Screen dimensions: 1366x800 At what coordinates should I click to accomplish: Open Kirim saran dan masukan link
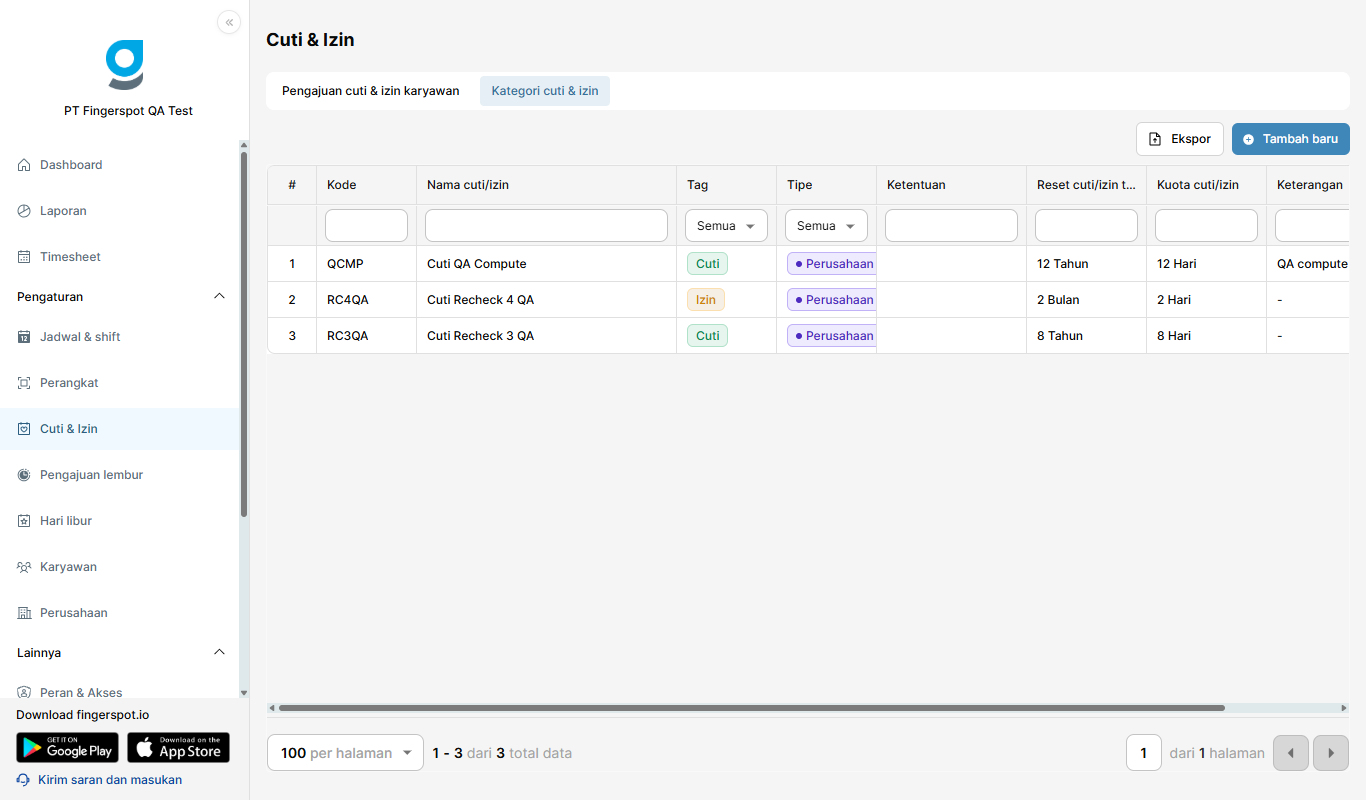click(110, 780)
